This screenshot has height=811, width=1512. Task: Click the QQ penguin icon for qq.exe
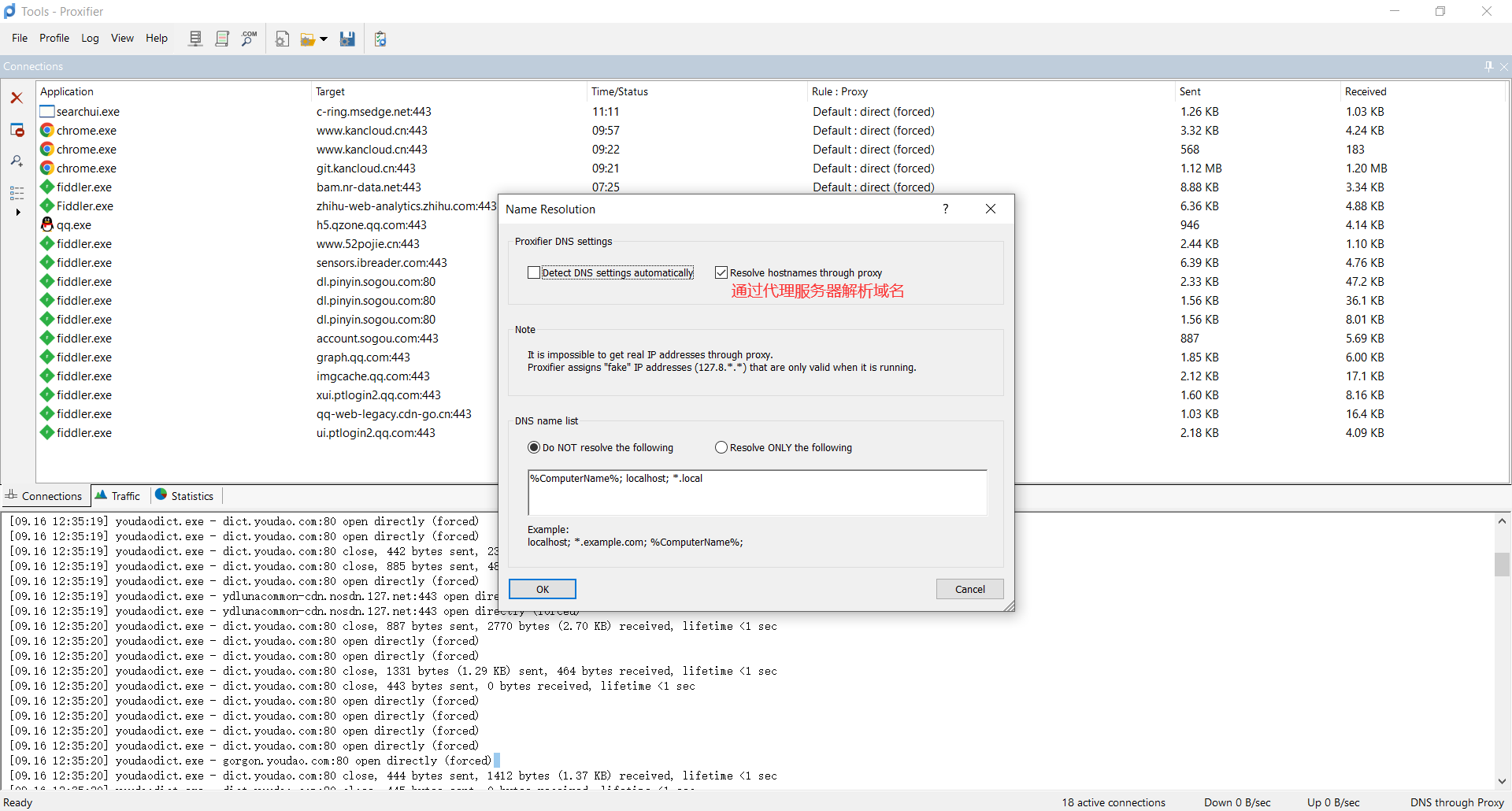coord(47,225)
